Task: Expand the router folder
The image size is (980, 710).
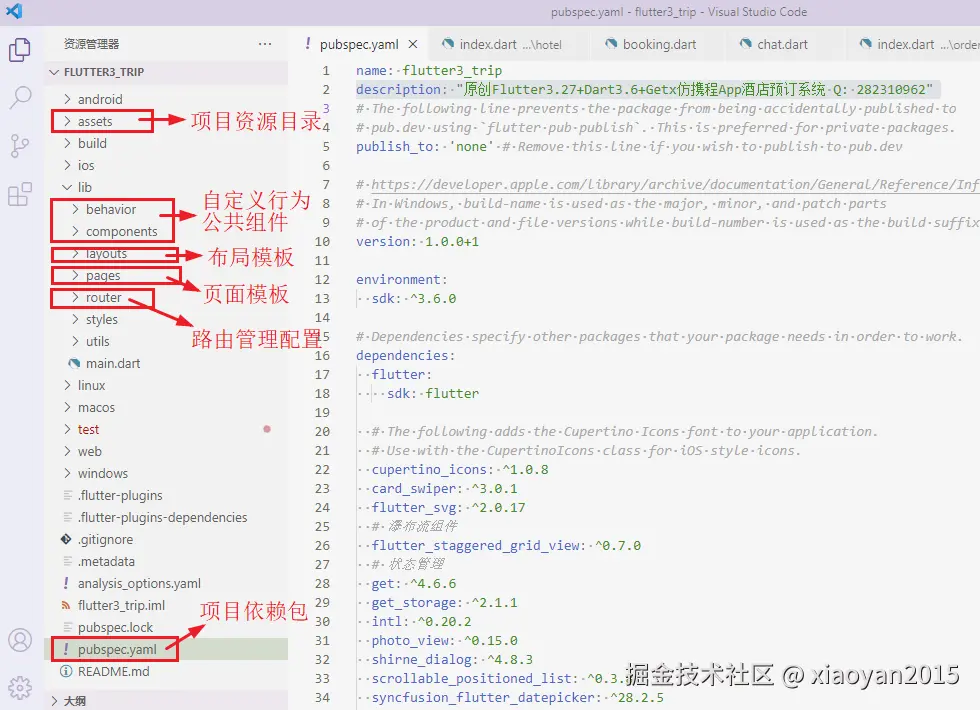Action: coord(76,297)
